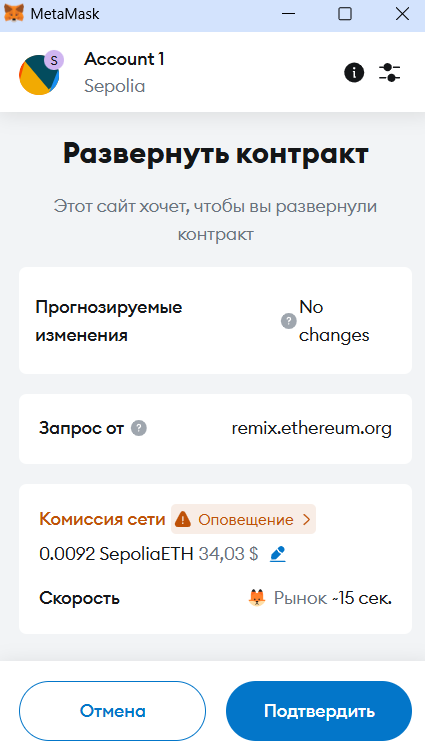Click the remix.ethereum.org origin text
Image resolution: width=425 pixels, height=752 pixels.
click(311, 428)
